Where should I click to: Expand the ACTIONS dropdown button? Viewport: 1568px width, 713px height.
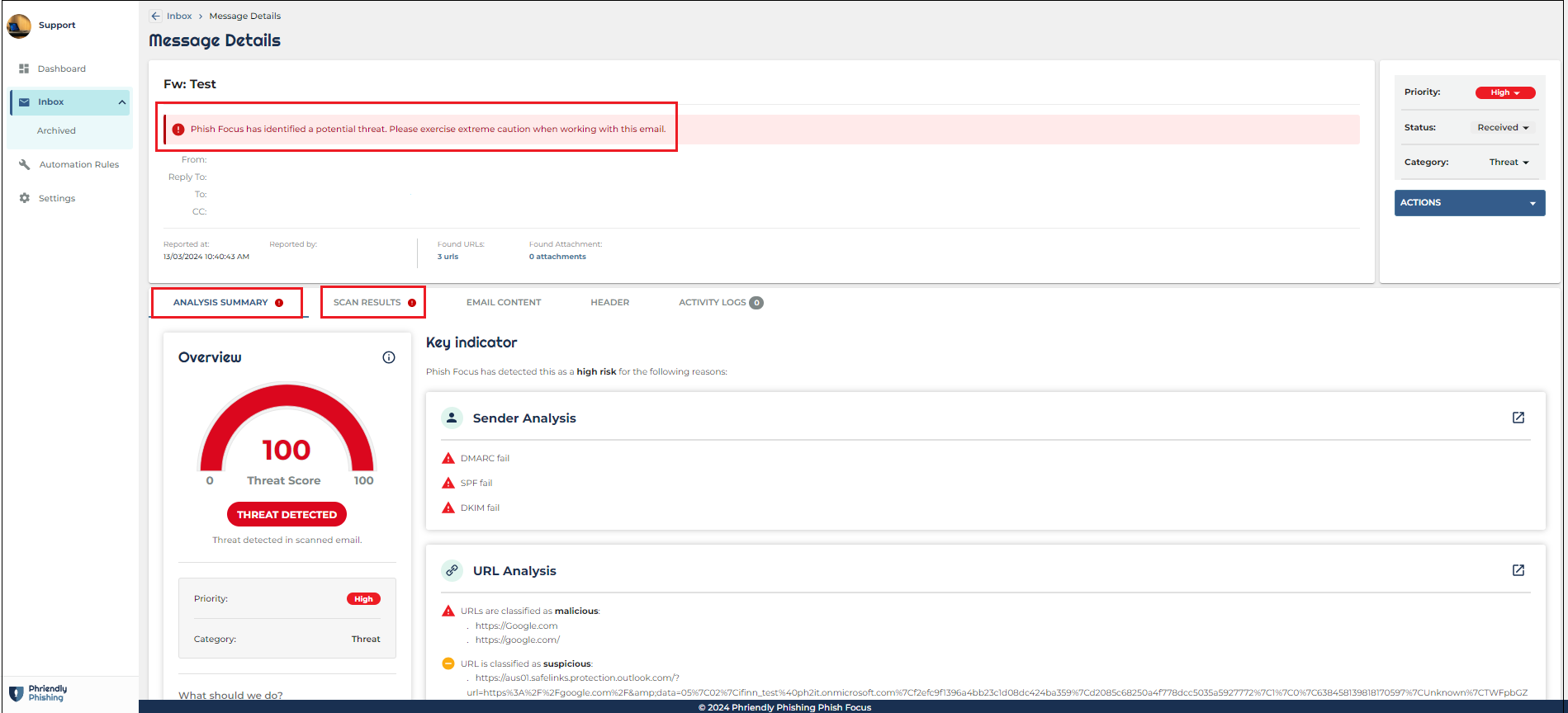coord(1470,203)
